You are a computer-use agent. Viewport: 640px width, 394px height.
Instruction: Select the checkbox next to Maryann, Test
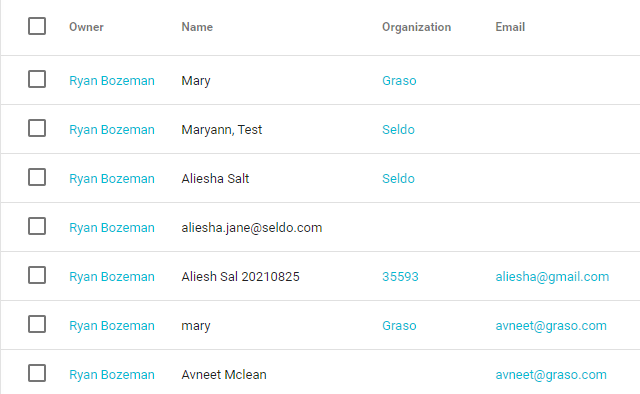point(37,128)
